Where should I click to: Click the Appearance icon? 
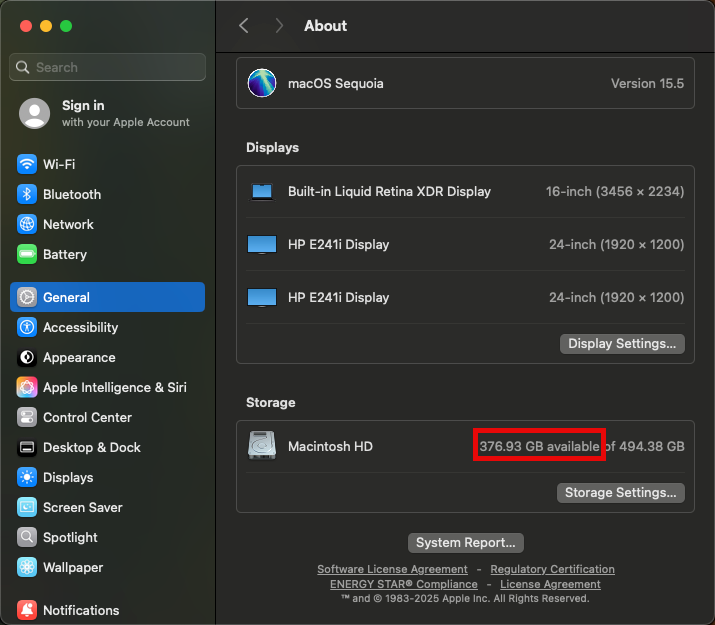27,357
